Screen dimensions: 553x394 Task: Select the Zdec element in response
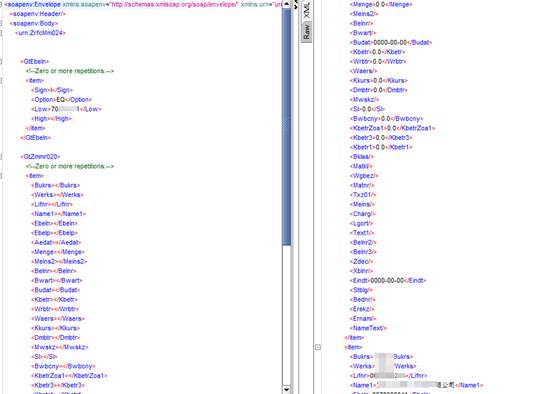(x=361, y=262)
